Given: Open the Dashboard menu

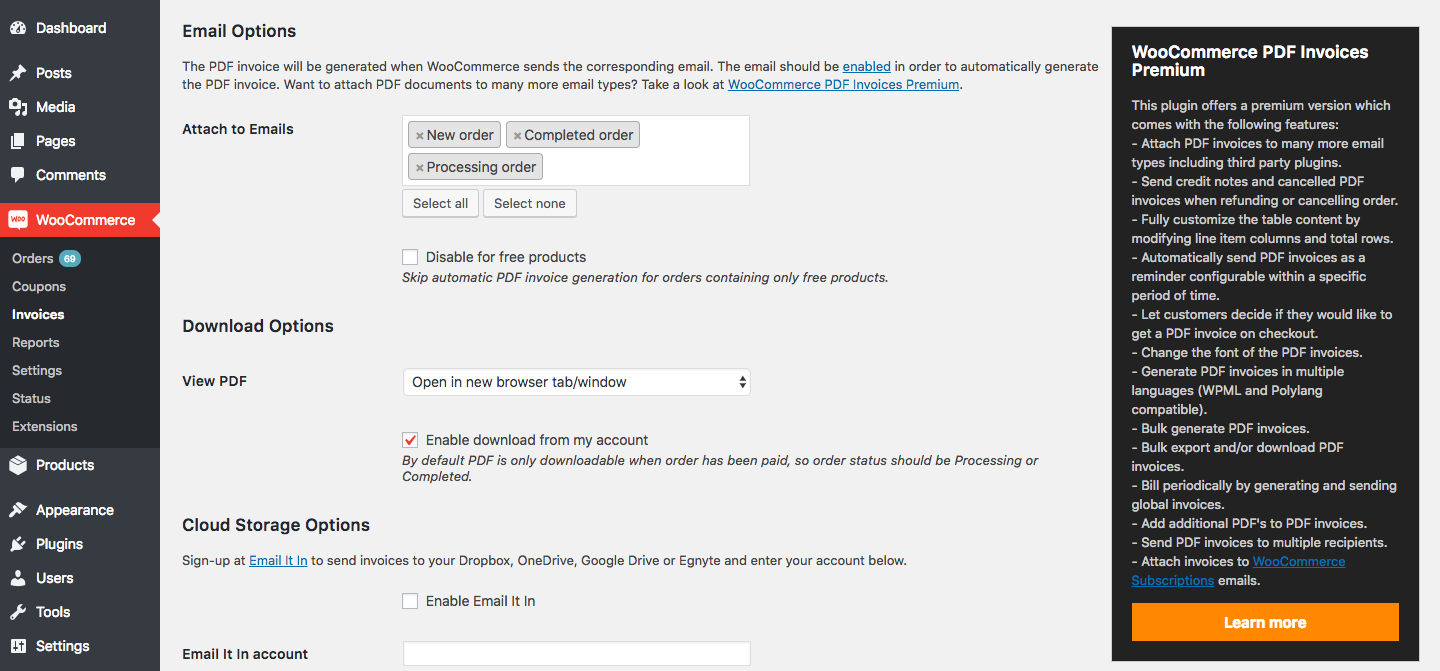Looking at the screenshot, I should pyautogui.click(x=80, y=28).
